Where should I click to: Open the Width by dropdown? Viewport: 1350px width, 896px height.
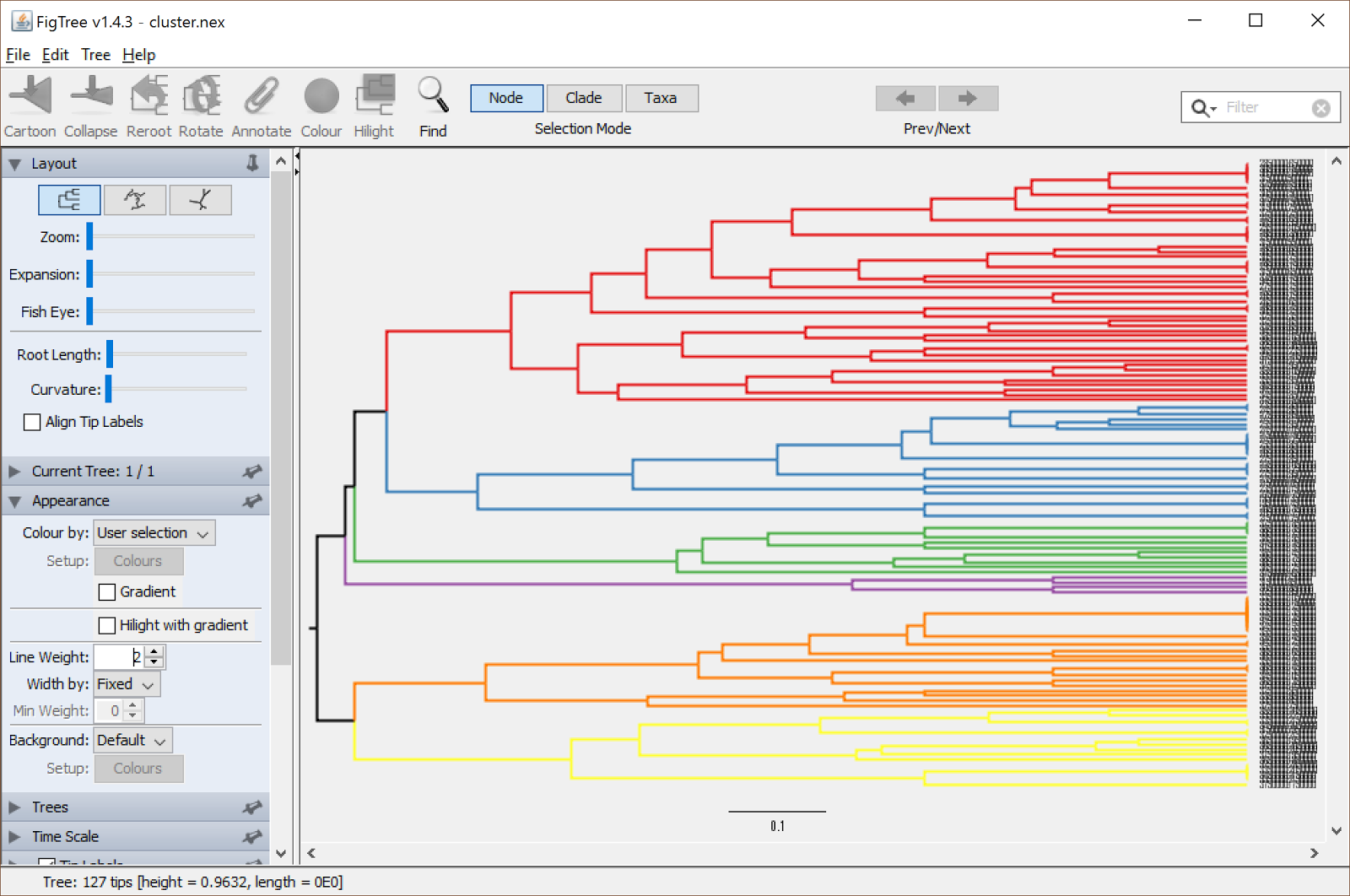[x=126, y=683]
